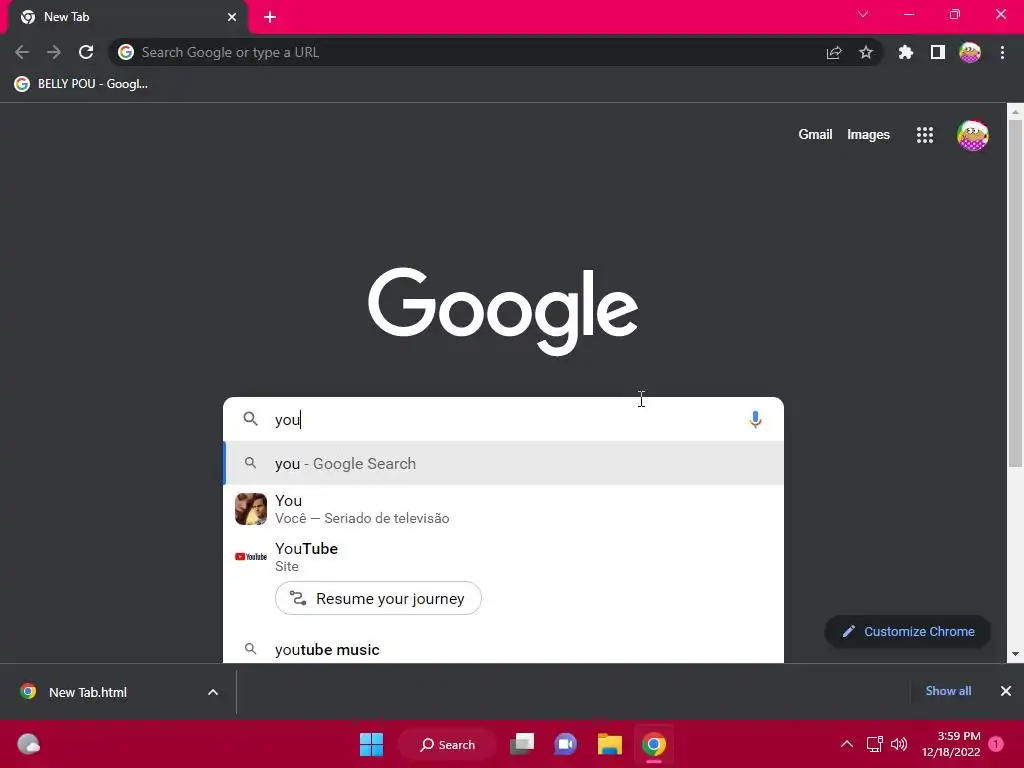Click the Google logo
This screenshot has height=768, width=1024.
point(503,310)
